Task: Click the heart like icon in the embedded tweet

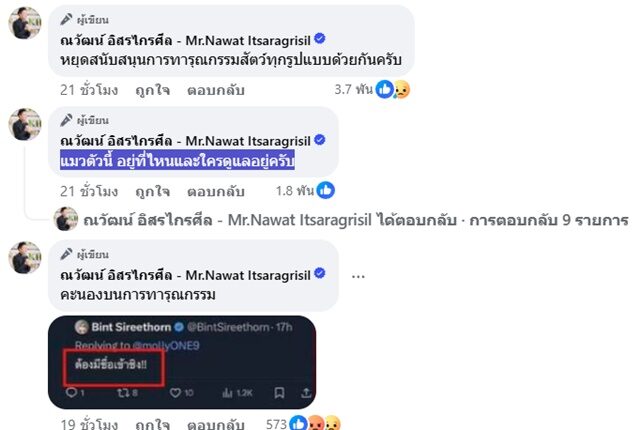Action: point(175,393)
